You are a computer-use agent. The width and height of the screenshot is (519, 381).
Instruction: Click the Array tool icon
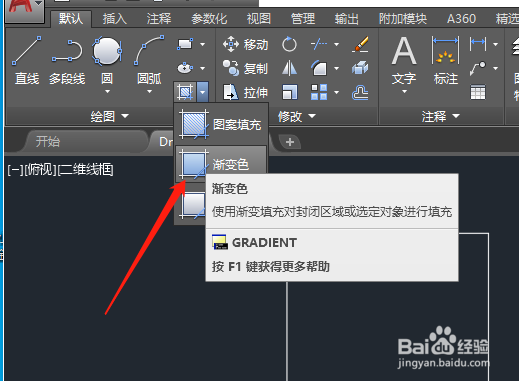click(319, 92)
